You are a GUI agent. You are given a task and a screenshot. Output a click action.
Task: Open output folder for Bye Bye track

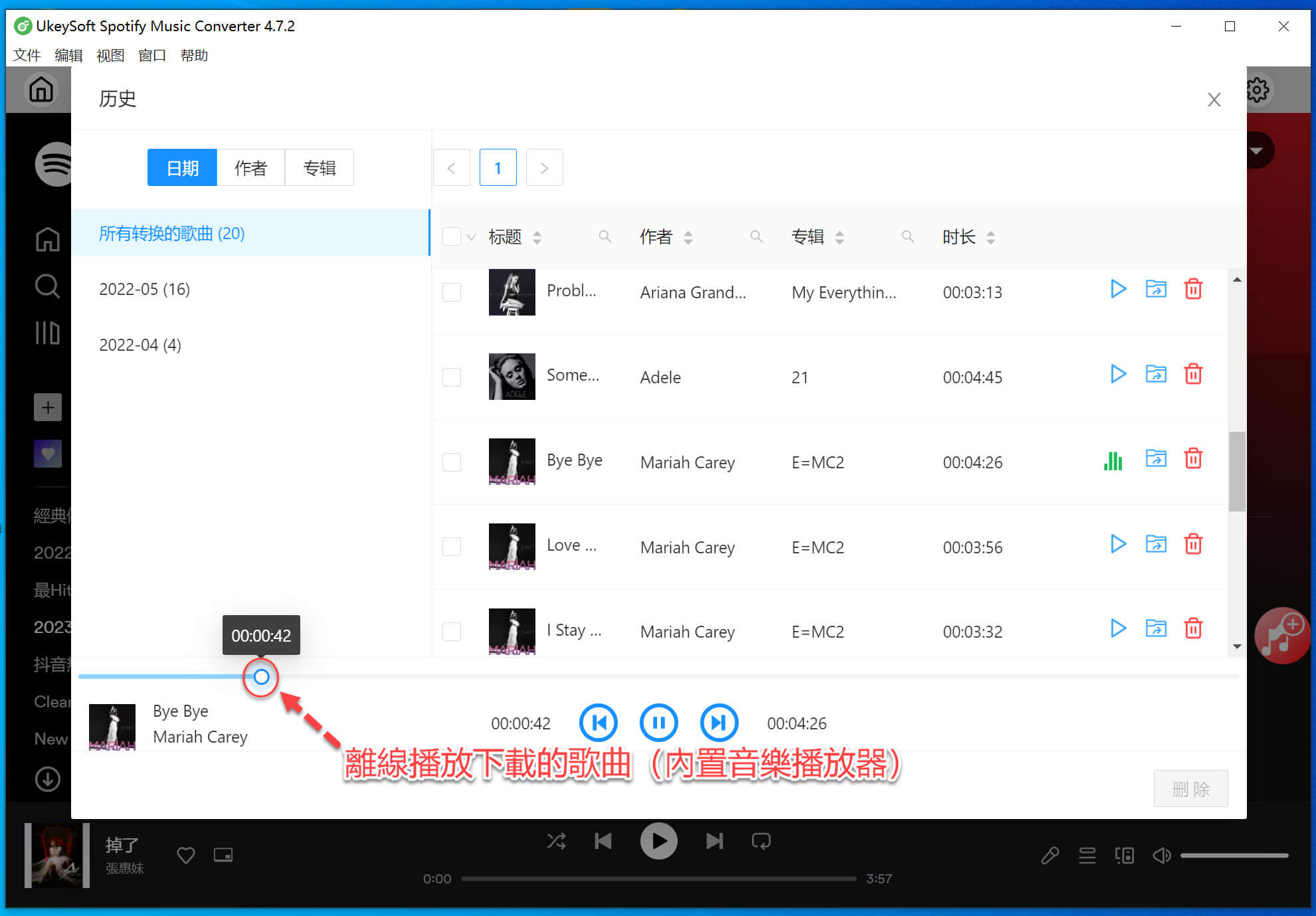click(1156, 458)
